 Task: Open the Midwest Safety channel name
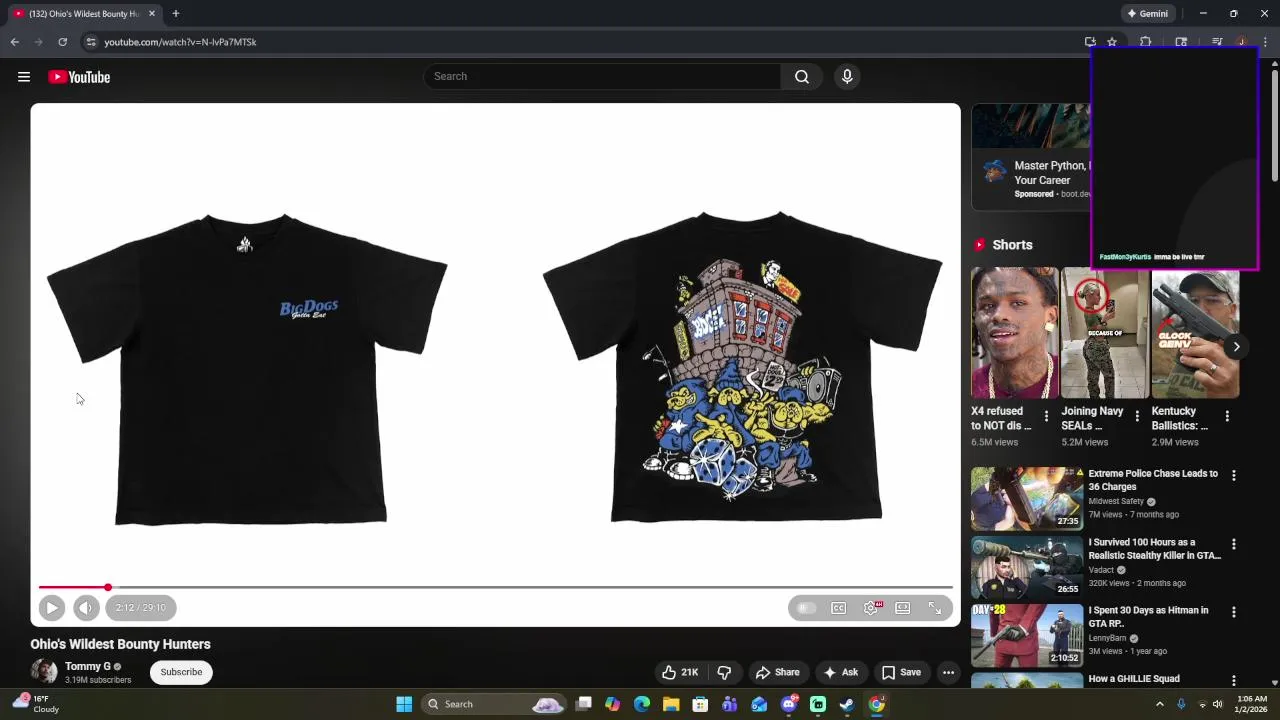point(1116,501)
